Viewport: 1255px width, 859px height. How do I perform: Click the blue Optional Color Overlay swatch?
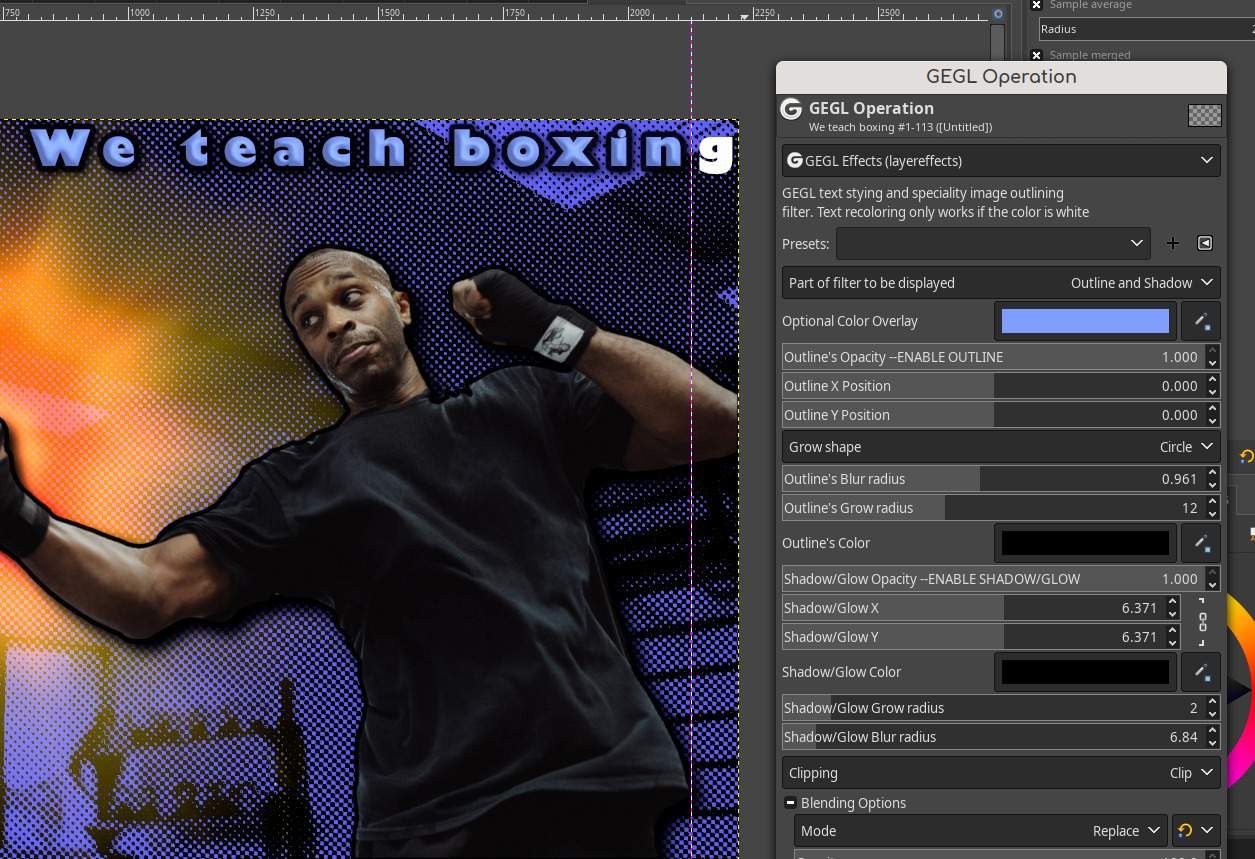coord(1085,322)
